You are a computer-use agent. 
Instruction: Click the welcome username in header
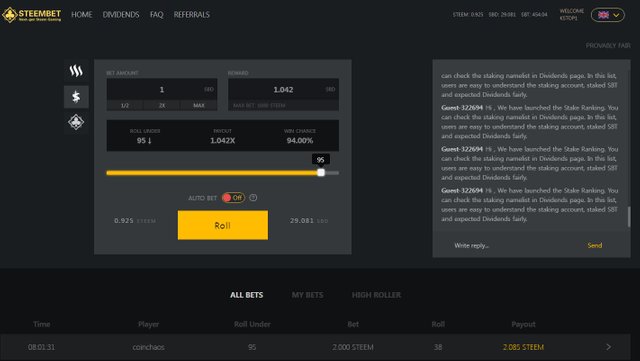click(568, 18)
